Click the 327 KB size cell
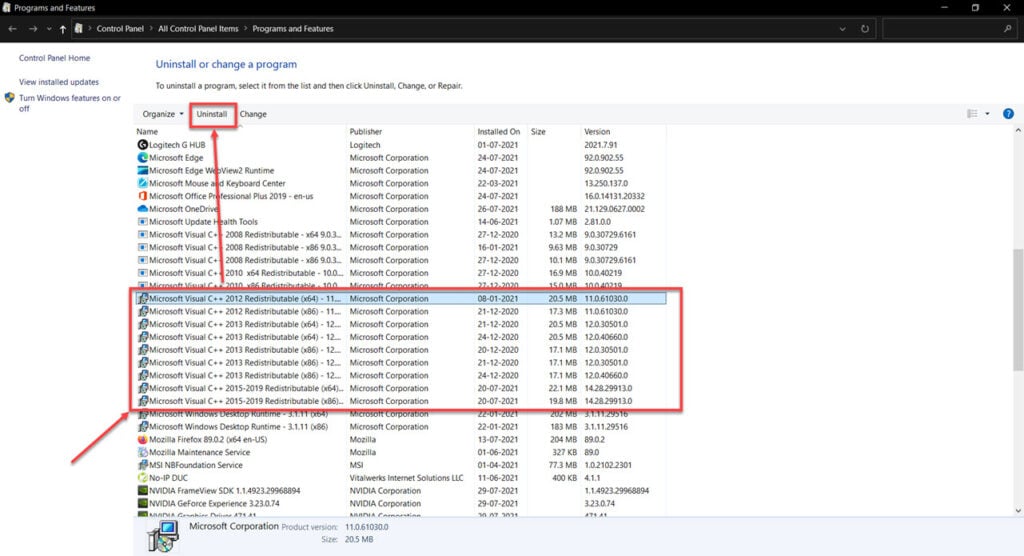 click(x=564, y=452)
